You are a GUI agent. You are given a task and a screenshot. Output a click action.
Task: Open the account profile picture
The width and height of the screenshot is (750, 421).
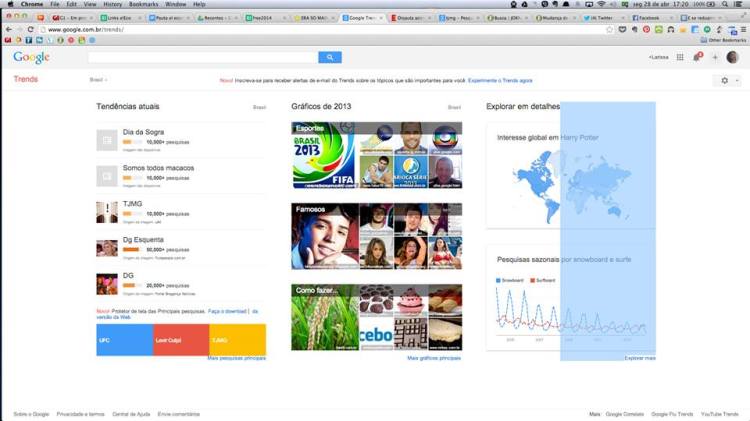732,57
